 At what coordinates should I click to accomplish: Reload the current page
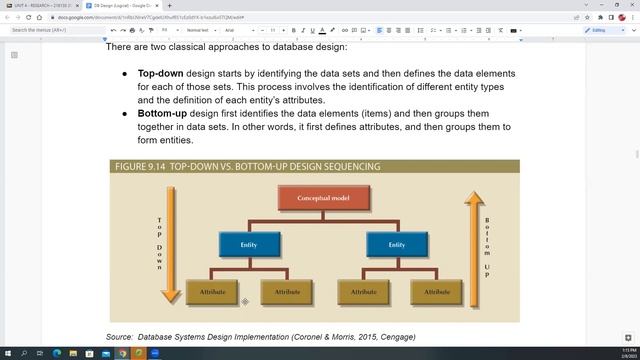(29, 18)
